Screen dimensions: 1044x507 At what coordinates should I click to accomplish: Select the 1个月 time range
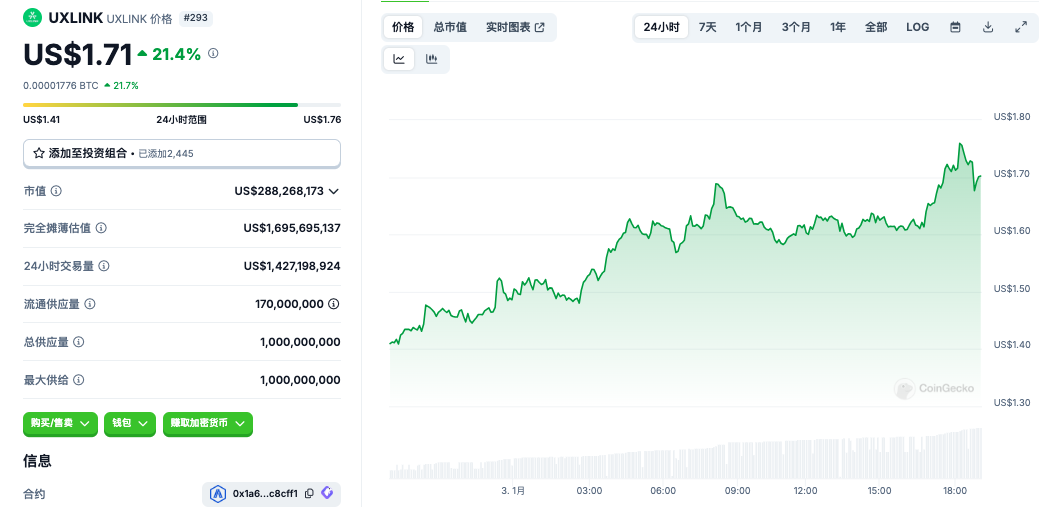click(x=749, y=27)
